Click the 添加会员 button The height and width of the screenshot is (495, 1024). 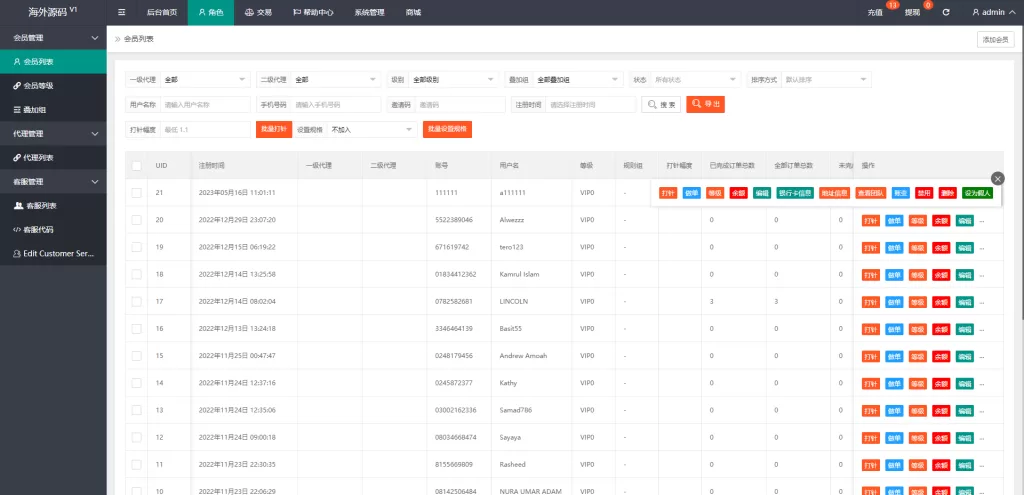tap(995, 40)
